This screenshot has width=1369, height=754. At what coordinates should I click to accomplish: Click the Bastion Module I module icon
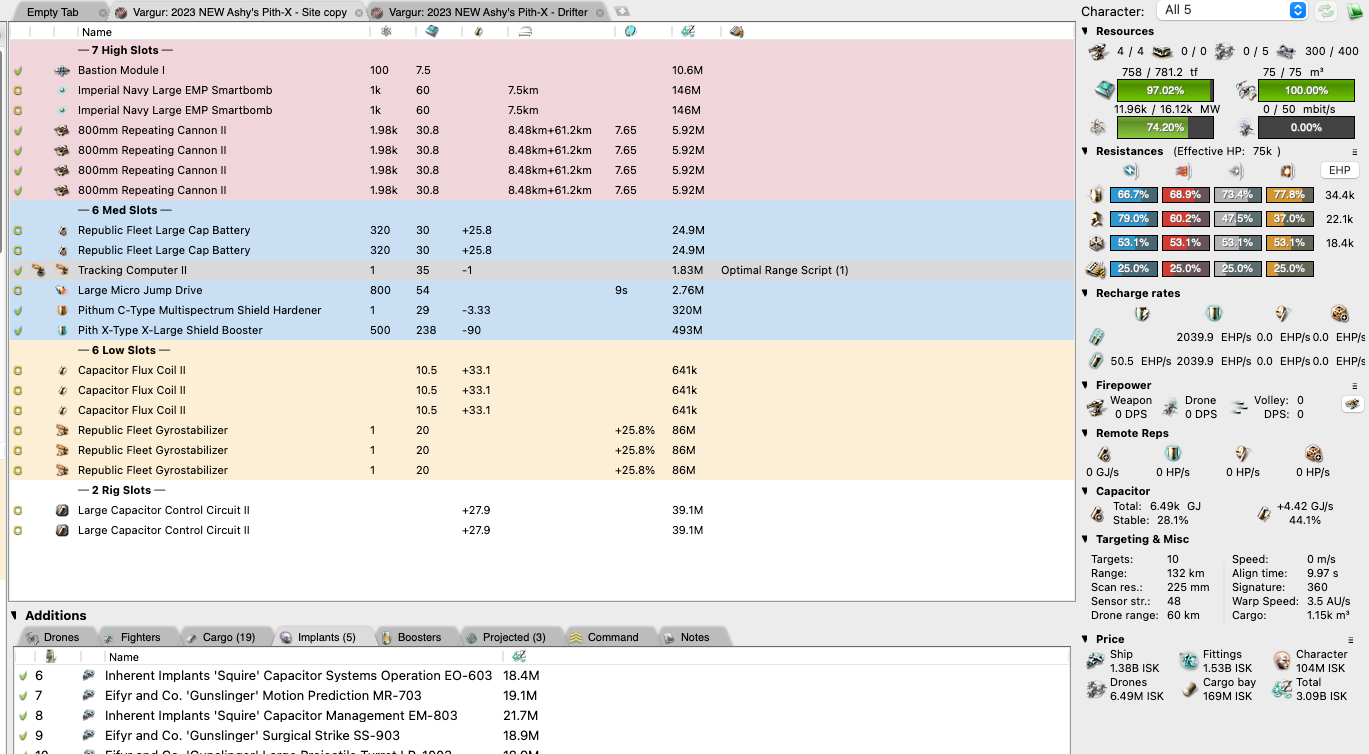coord(62,71)
